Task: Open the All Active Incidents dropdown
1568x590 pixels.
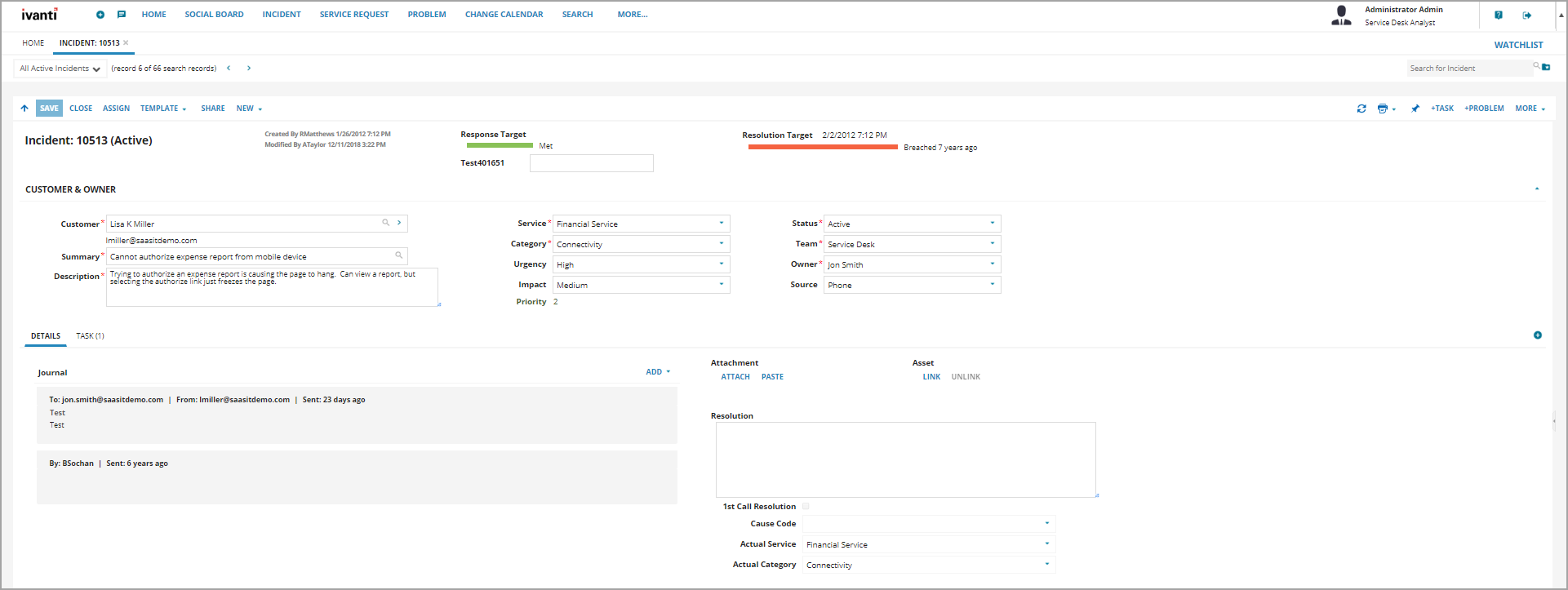Action: (60, 69)
